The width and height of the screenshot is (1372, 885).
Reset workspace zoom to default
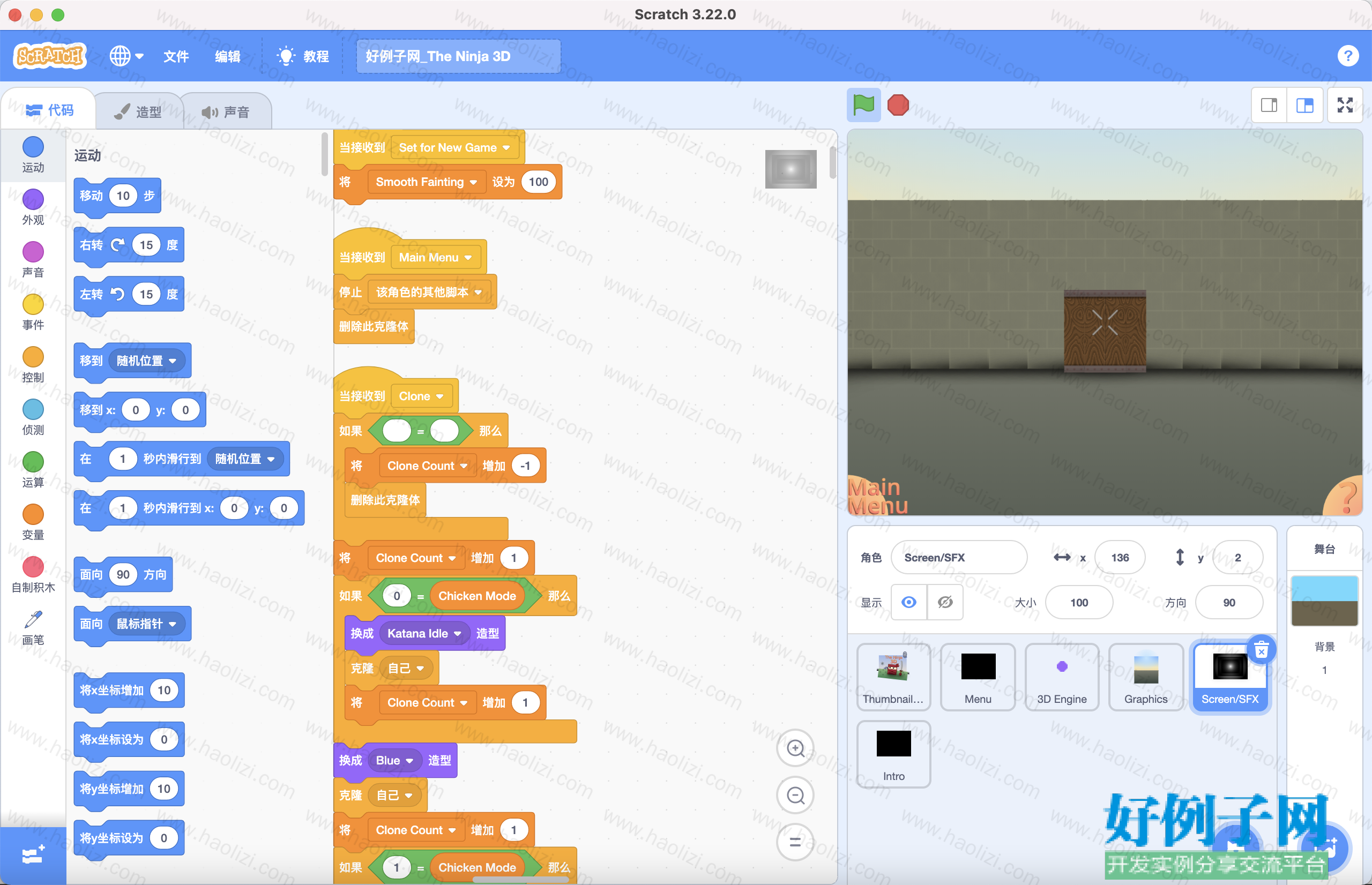795,843
